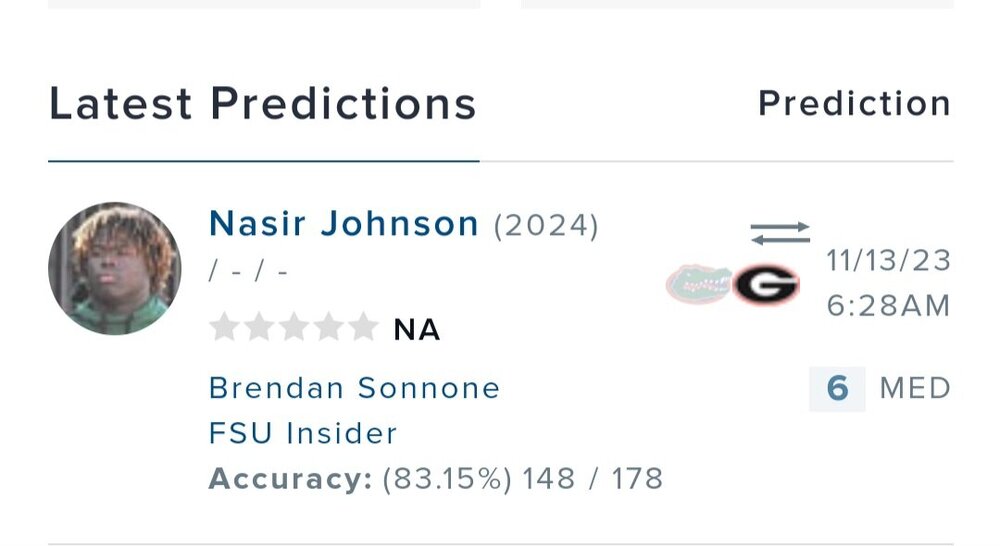The height and width of the screenshot is (546, 1000).
Task: Click the confidence score 6 badge
Action: (837, 388)
